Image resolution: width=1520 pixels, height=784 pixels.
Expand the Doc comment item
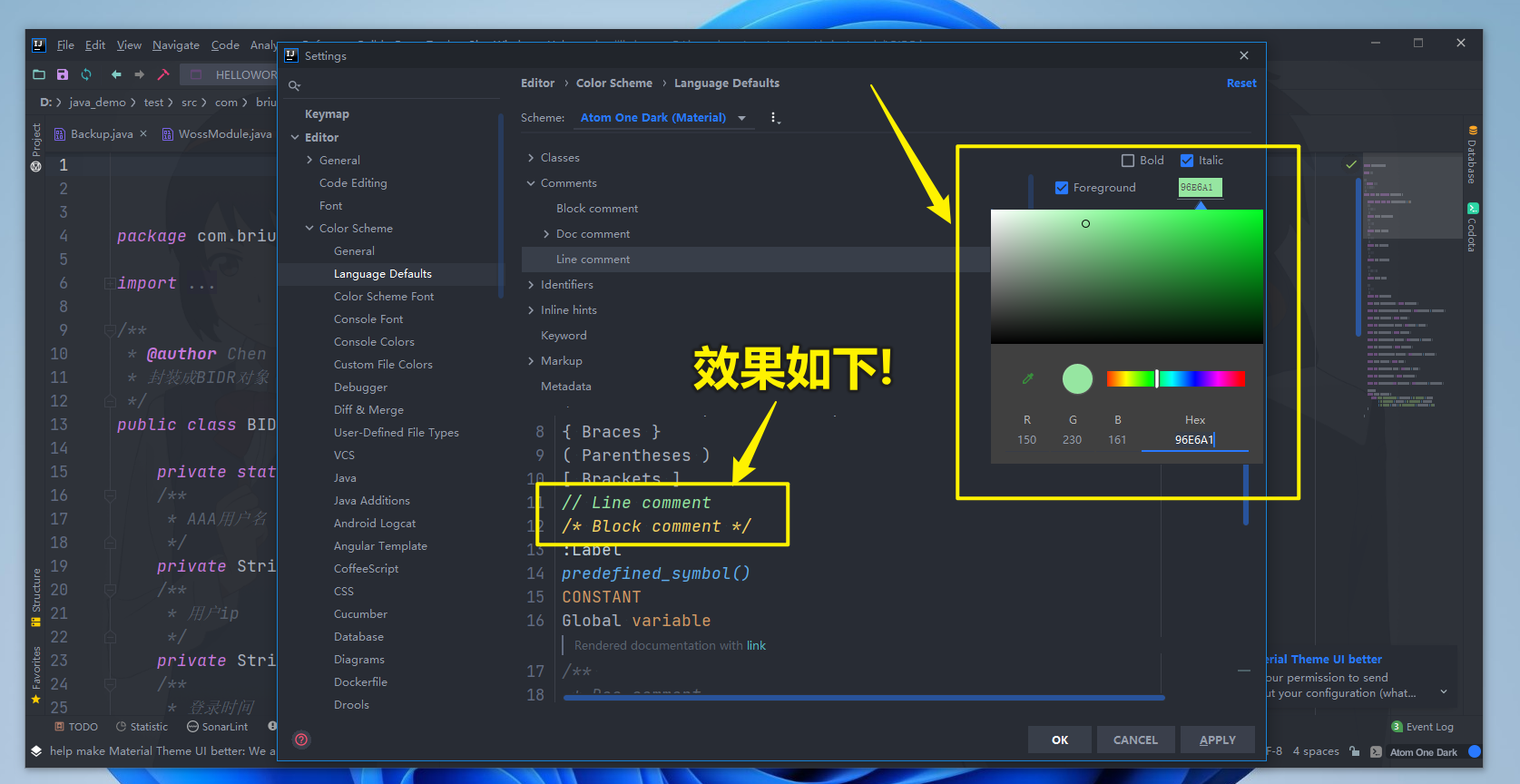[x=546, y=234]
